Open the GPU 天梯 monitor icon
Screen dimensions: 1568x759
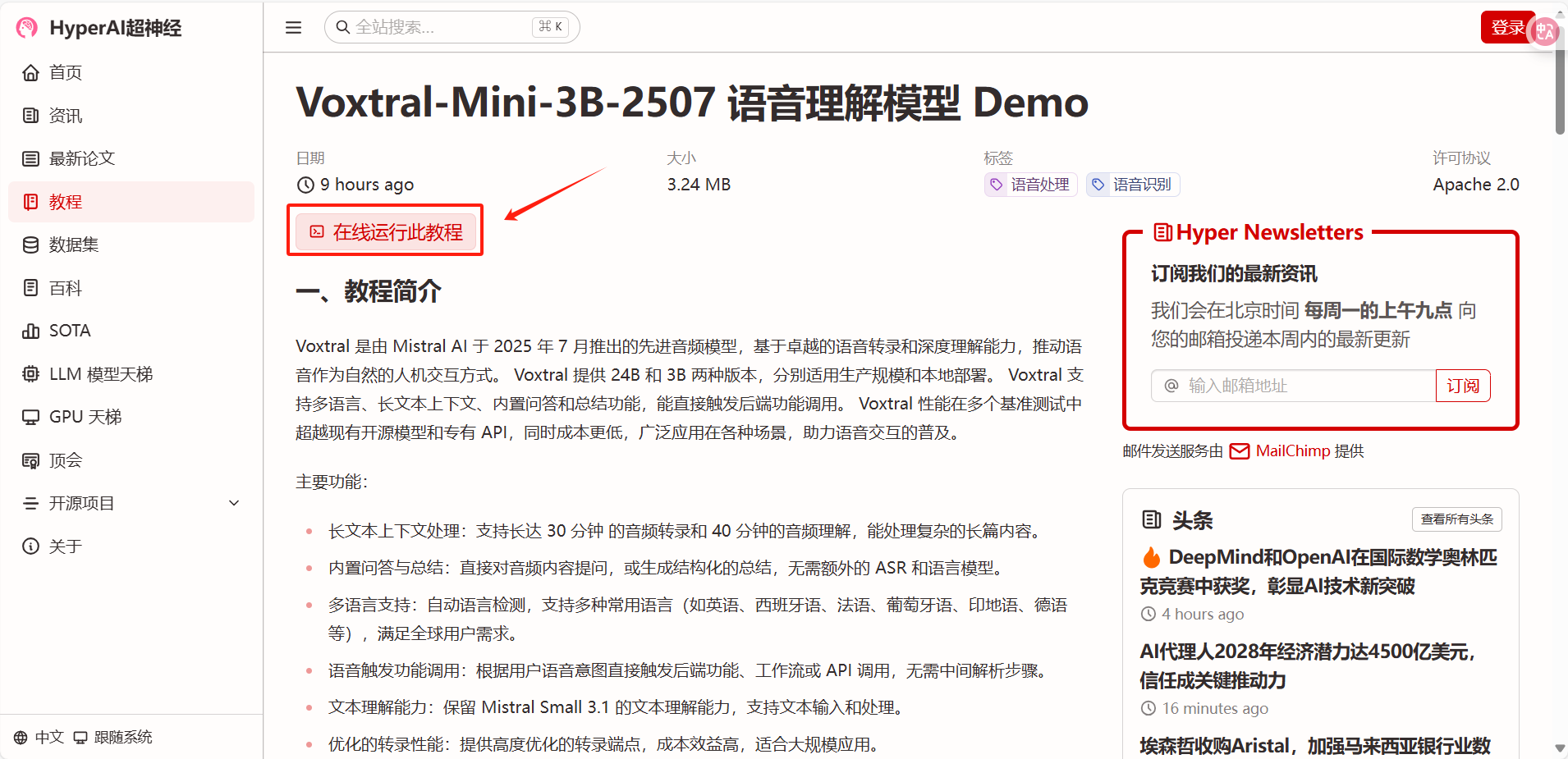[30, 418]
